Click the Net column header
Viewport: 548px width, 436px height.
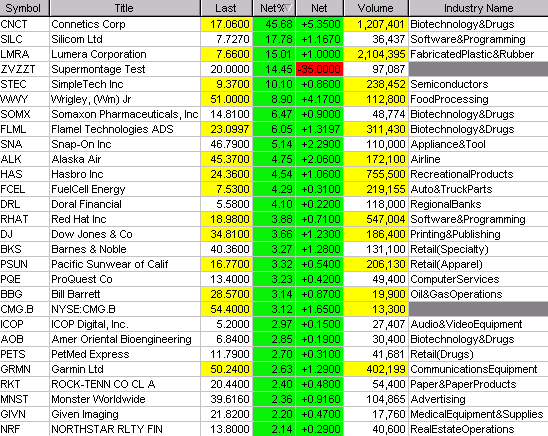(319, 8)
